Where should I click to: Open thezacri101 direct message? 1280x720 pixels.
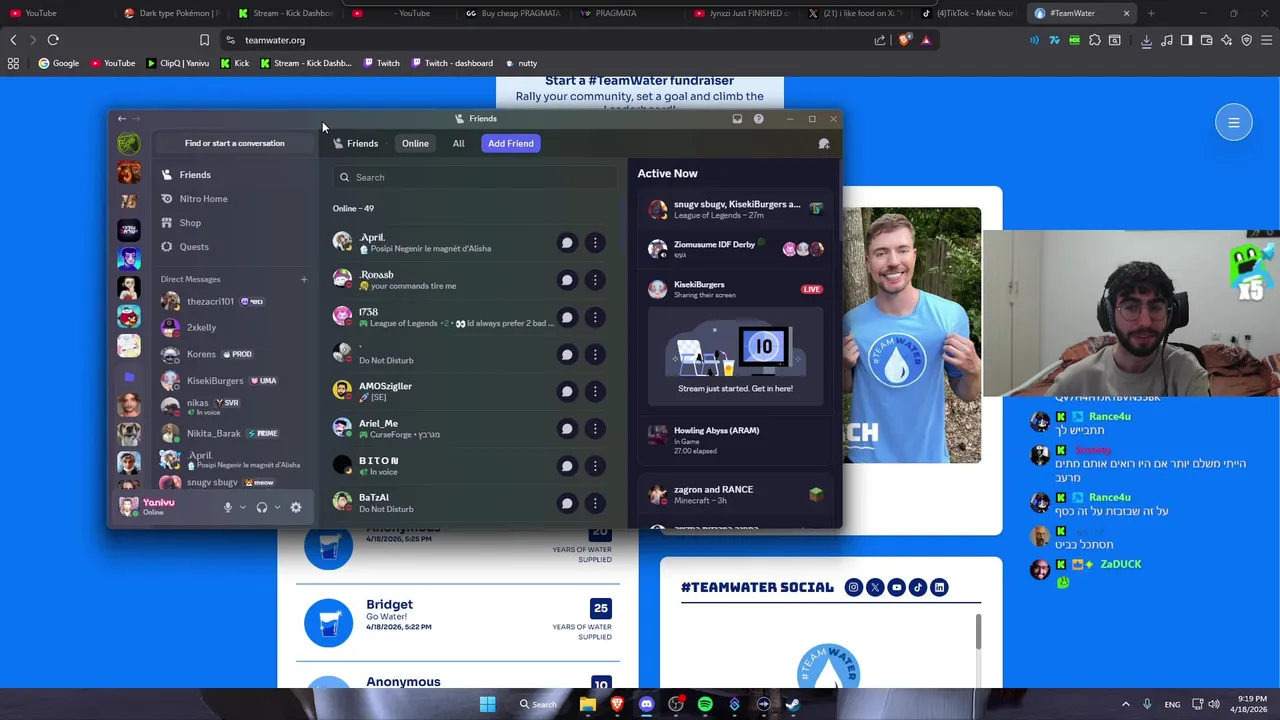click(234, 302)
